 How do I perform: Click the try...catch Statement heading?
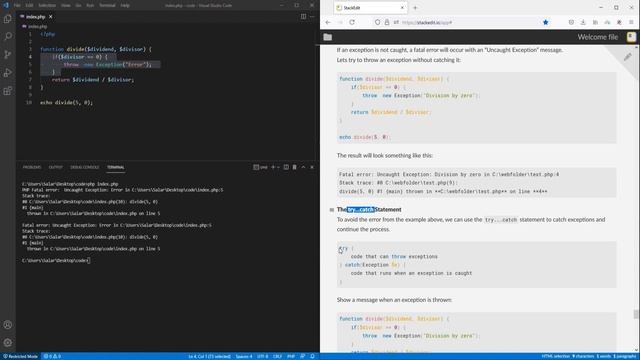pos(369,209)
